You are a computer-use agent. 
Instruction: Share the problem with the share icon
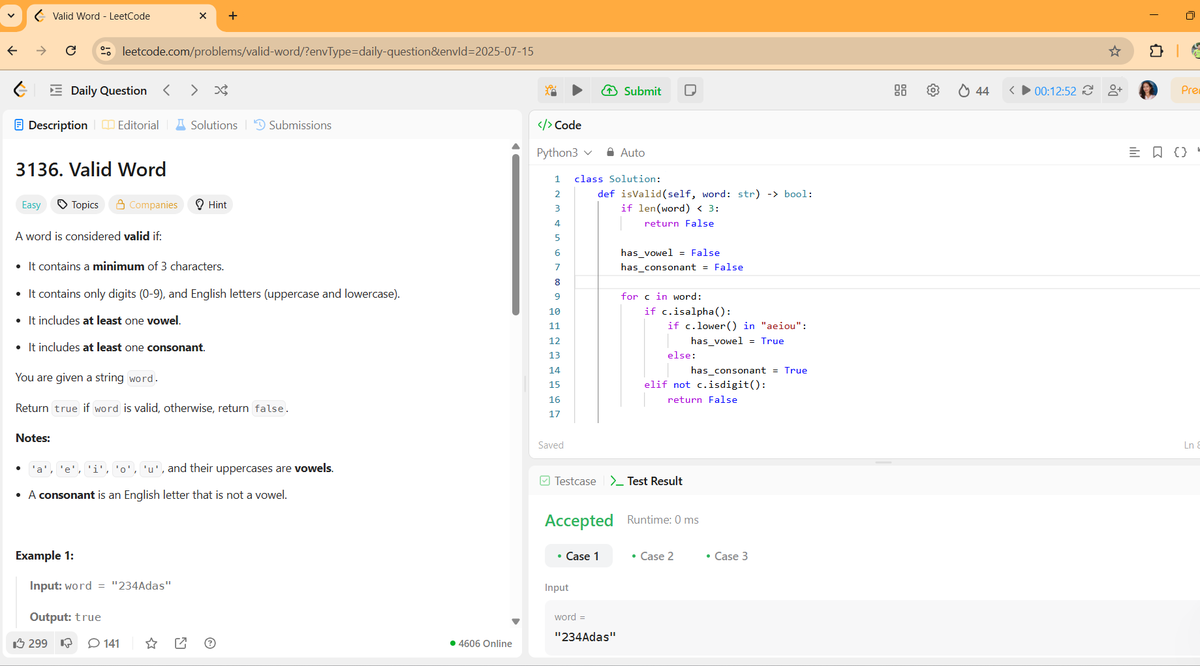181,643
